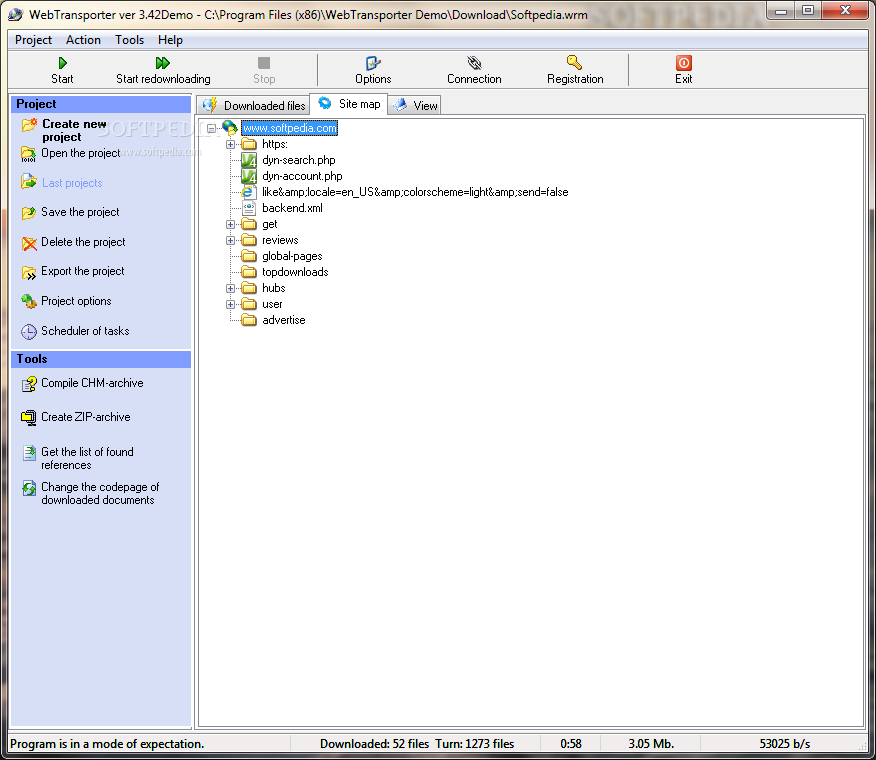876x760 pixels.
Task: Click Compile CHM-archive link
Action: click(92, 383)
